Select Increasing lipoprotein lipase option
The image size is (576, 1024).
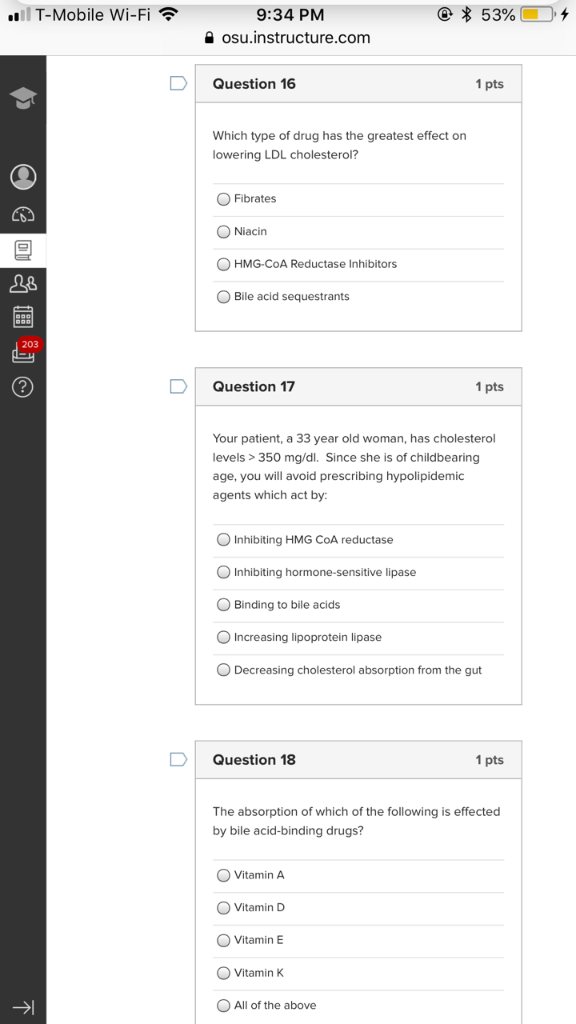coord(223,637)
